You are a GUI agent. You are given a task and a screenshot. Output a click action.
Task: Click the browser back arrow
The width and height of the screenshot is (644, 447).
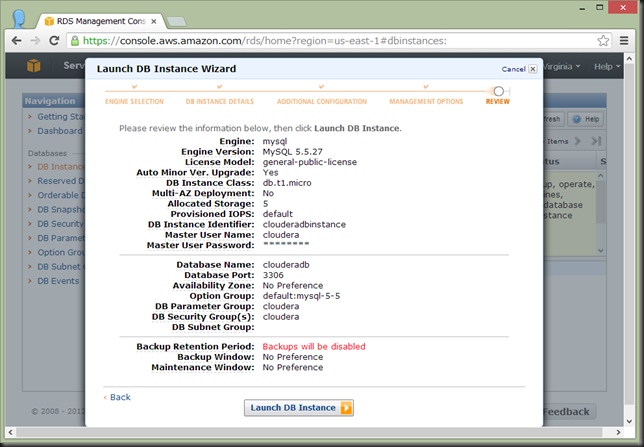[16, 41]
